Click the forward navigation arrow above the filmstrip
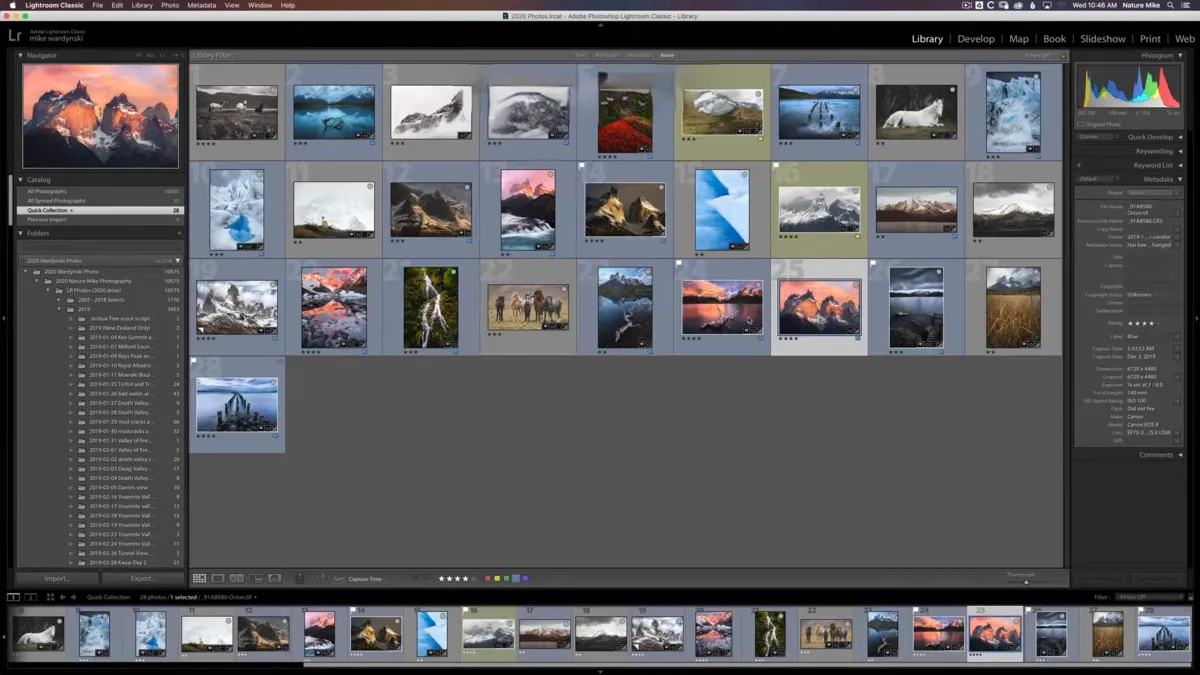The height and width of the screenshot is (675, 1200). 73,597
